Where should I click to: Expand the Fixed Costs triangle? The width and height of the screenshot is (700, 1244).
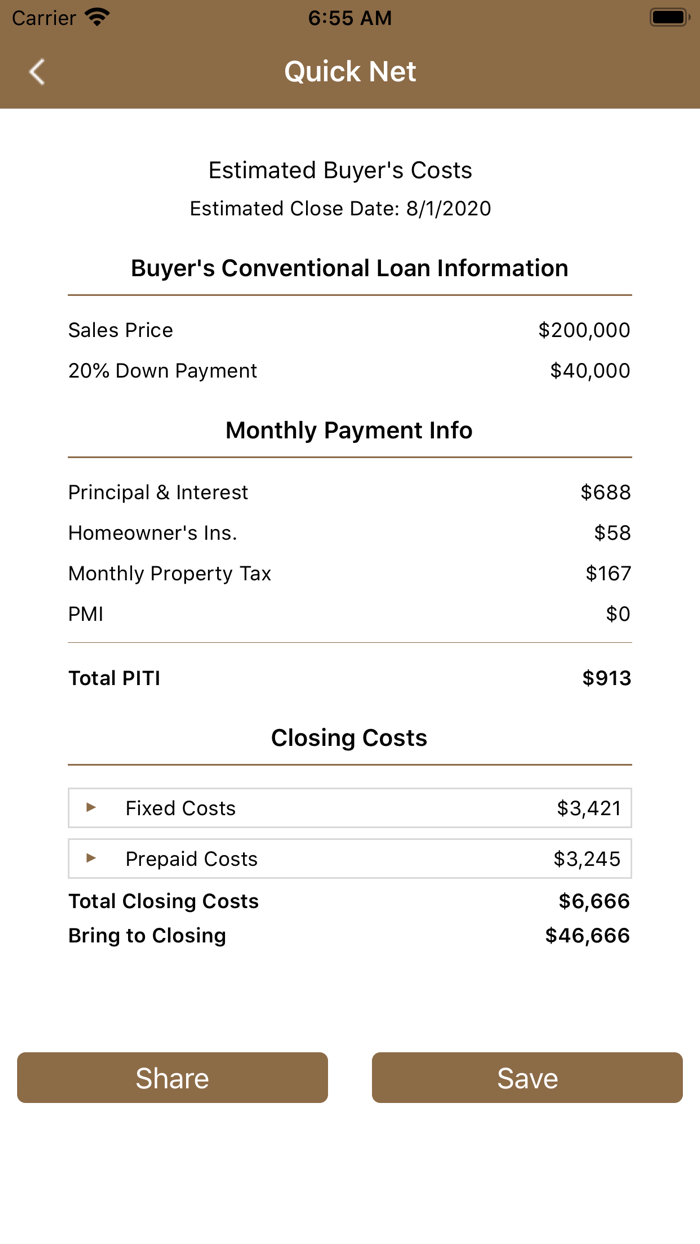tap(91, 808)
